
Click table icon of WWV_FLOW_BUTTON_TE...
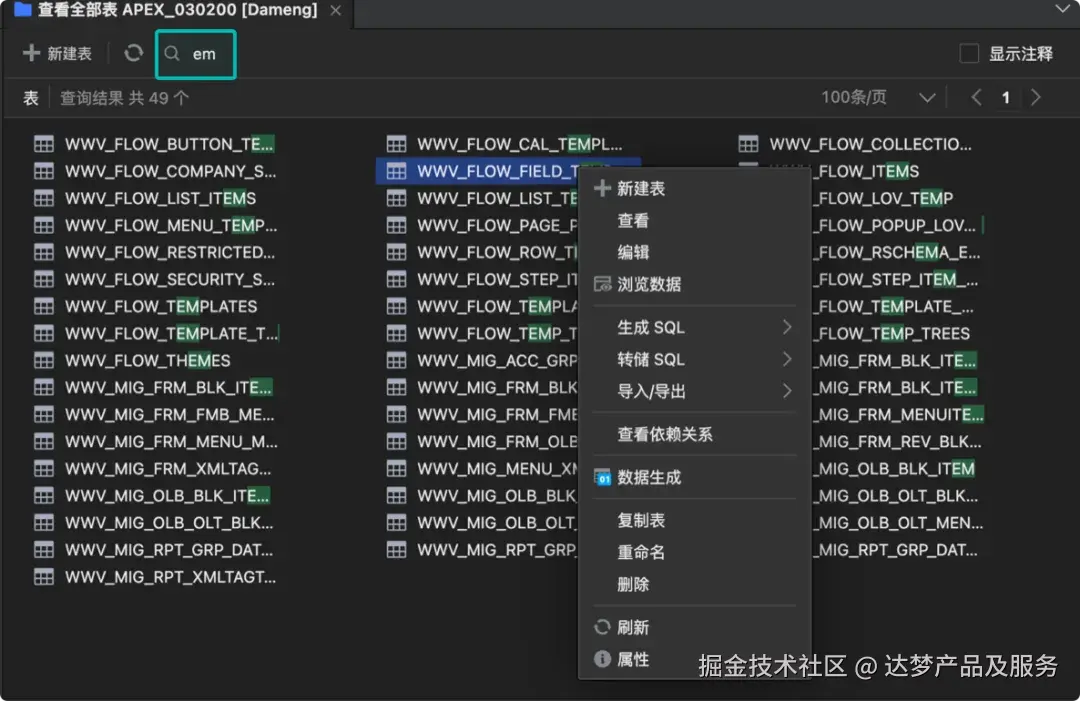click(44, 144)
